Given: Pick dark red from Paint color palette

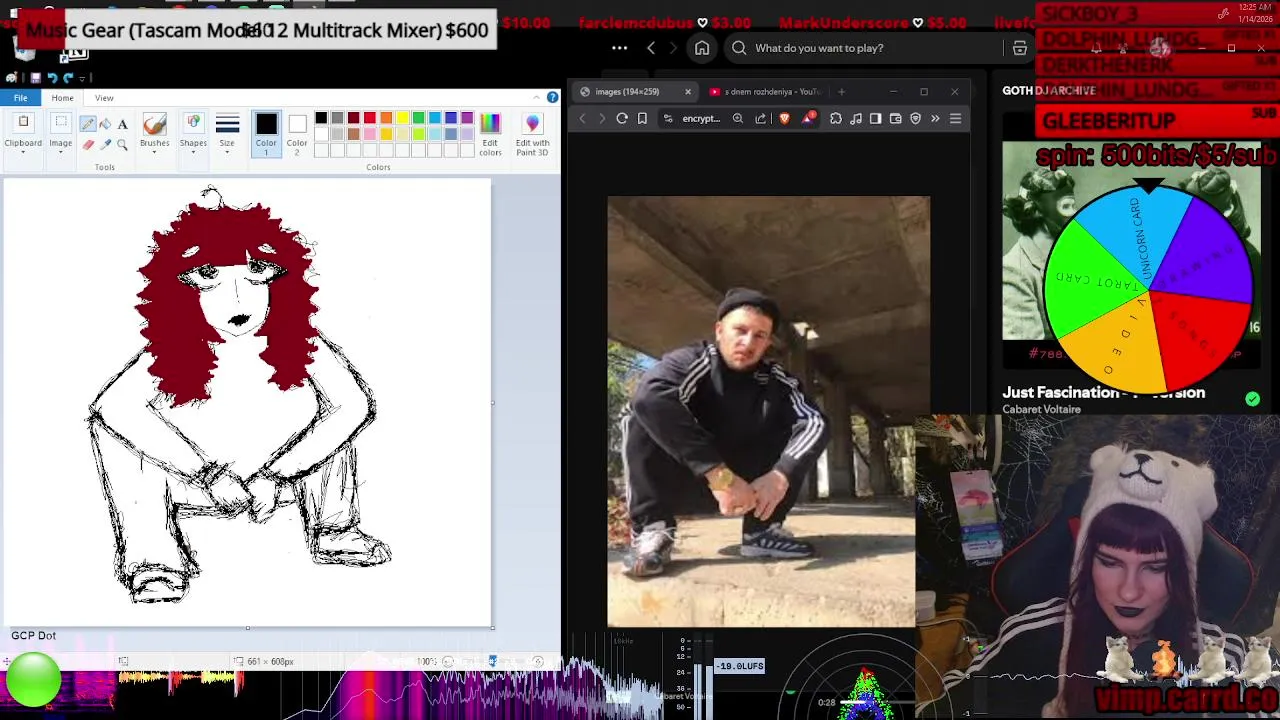Looking at the screenshot, I should tap(353, 118).
